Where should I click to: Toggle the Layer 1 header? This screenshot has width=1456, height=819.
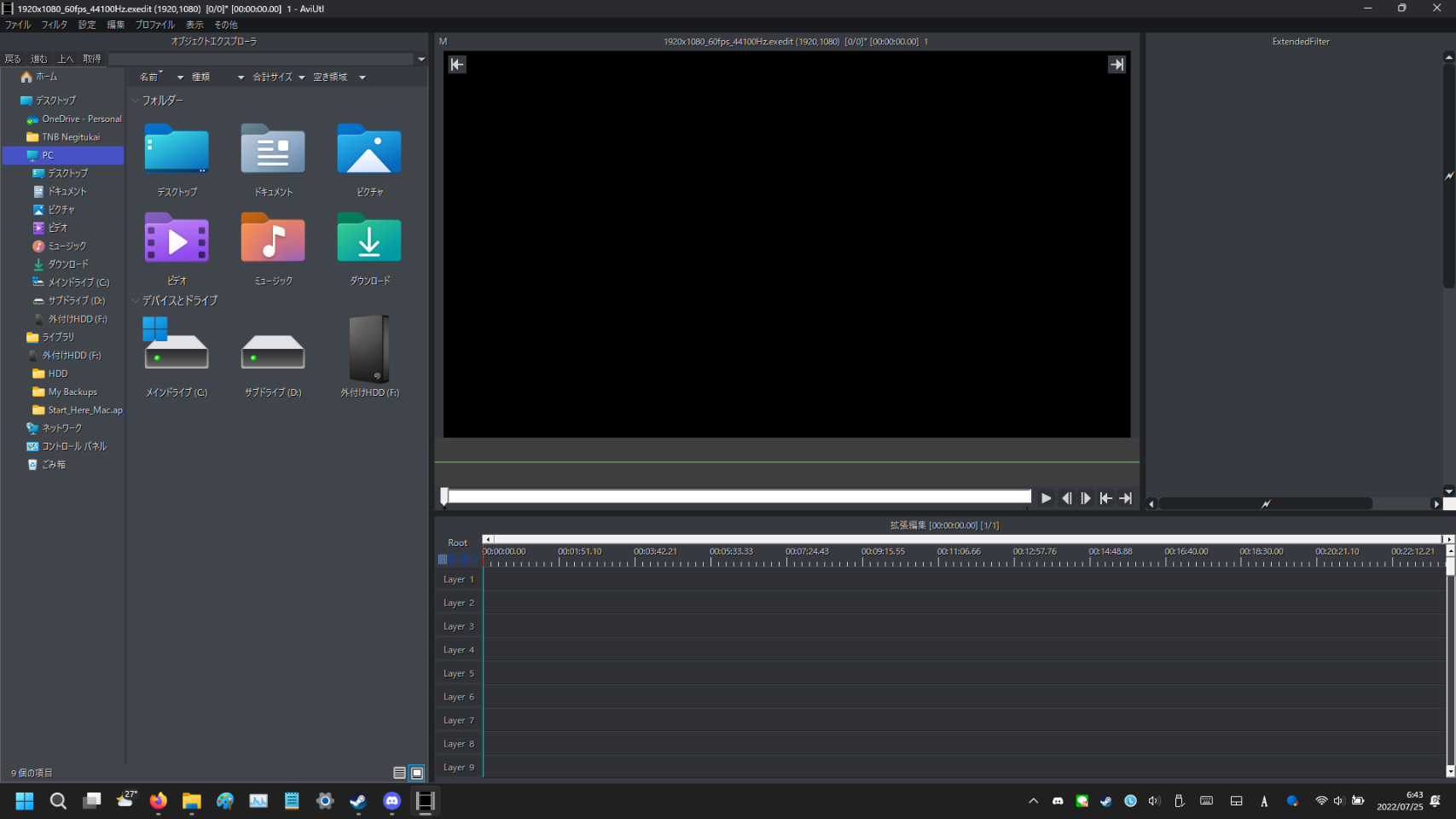(x=458, y=579)
